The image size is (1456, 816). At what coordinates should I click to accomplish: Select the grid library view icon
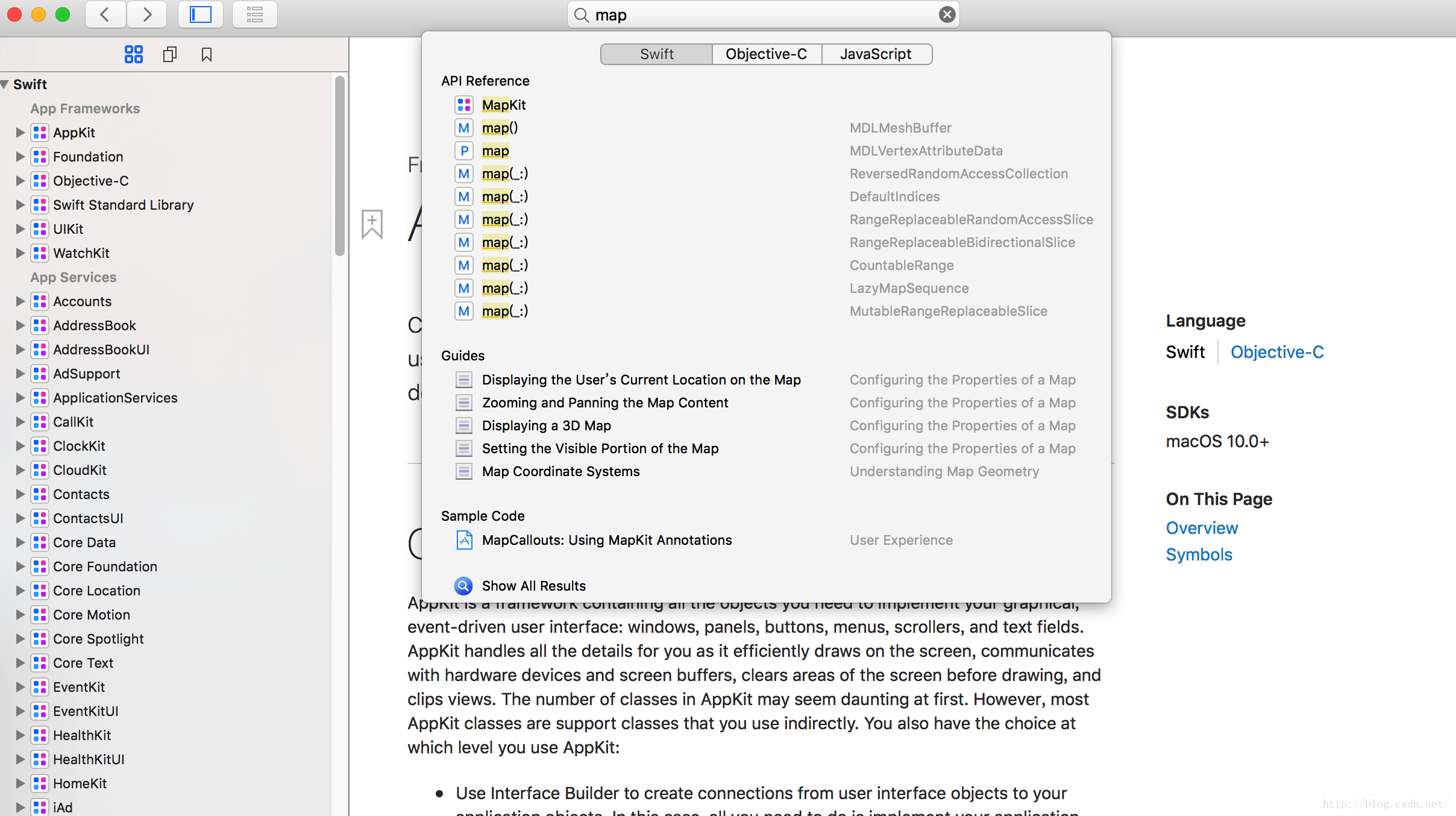(x=133, y=54)
